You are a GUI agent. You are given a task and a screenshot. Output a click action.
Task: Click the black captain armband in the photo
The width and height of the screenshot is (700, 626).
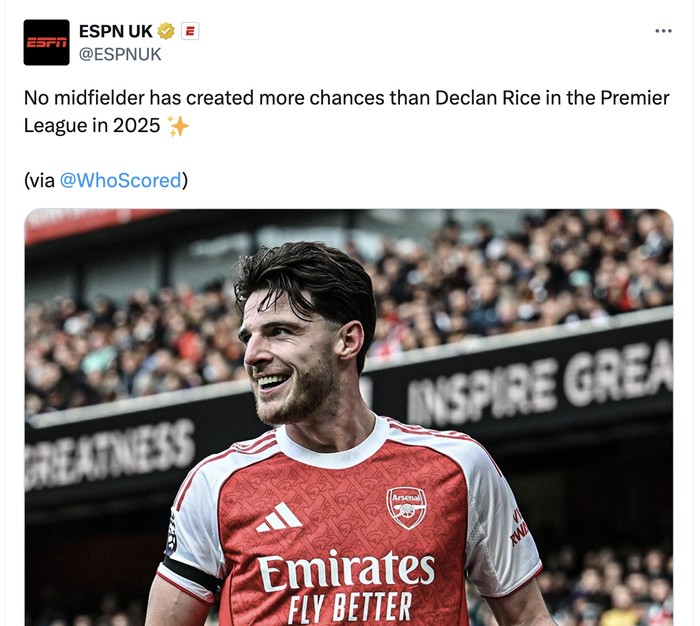pyautogui.click(x=192, y=574)
